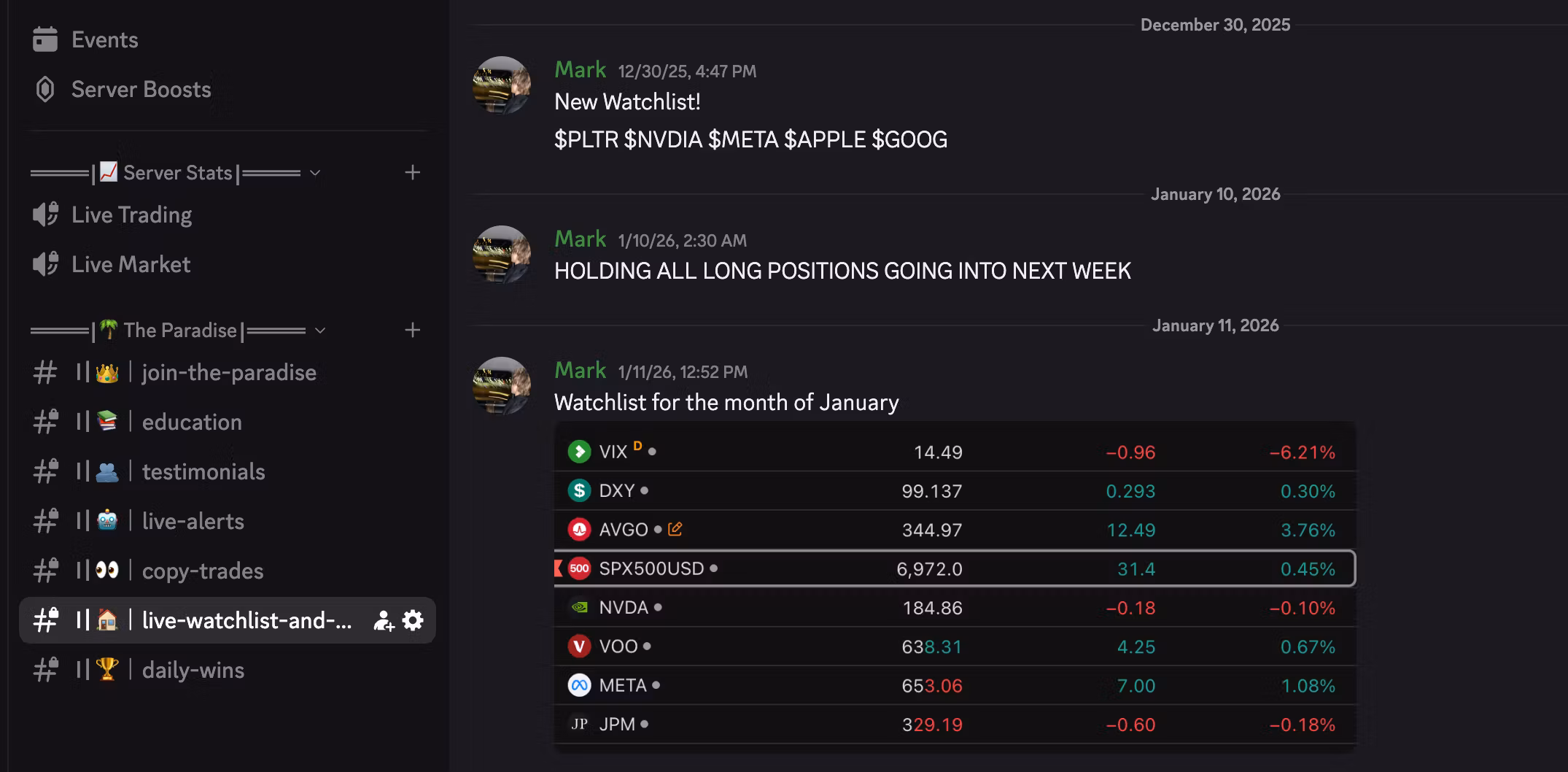Open the join-the-paradise channel

pyautogui.click(x=228, y=372)
